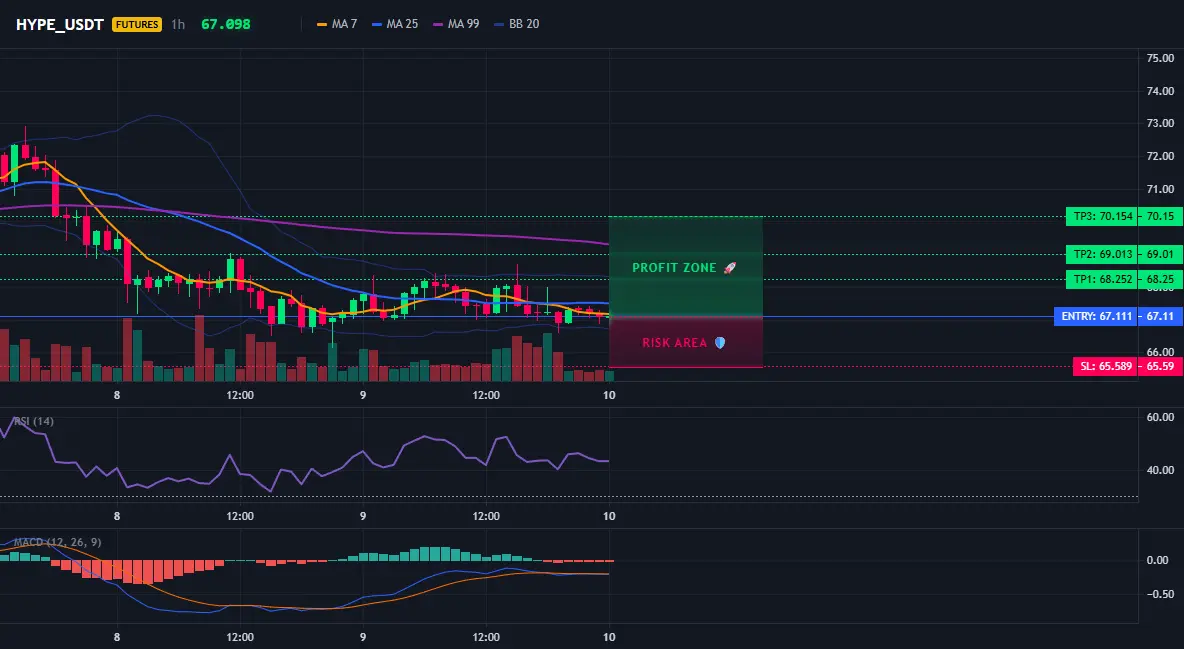Click the 70.15 axis price tag
The image size is (1184, 649).
click(x=1161, y=217)
